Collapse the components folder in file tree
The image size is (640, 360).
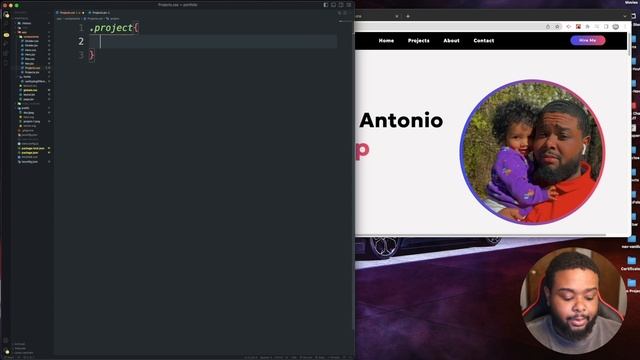[31, 37]
